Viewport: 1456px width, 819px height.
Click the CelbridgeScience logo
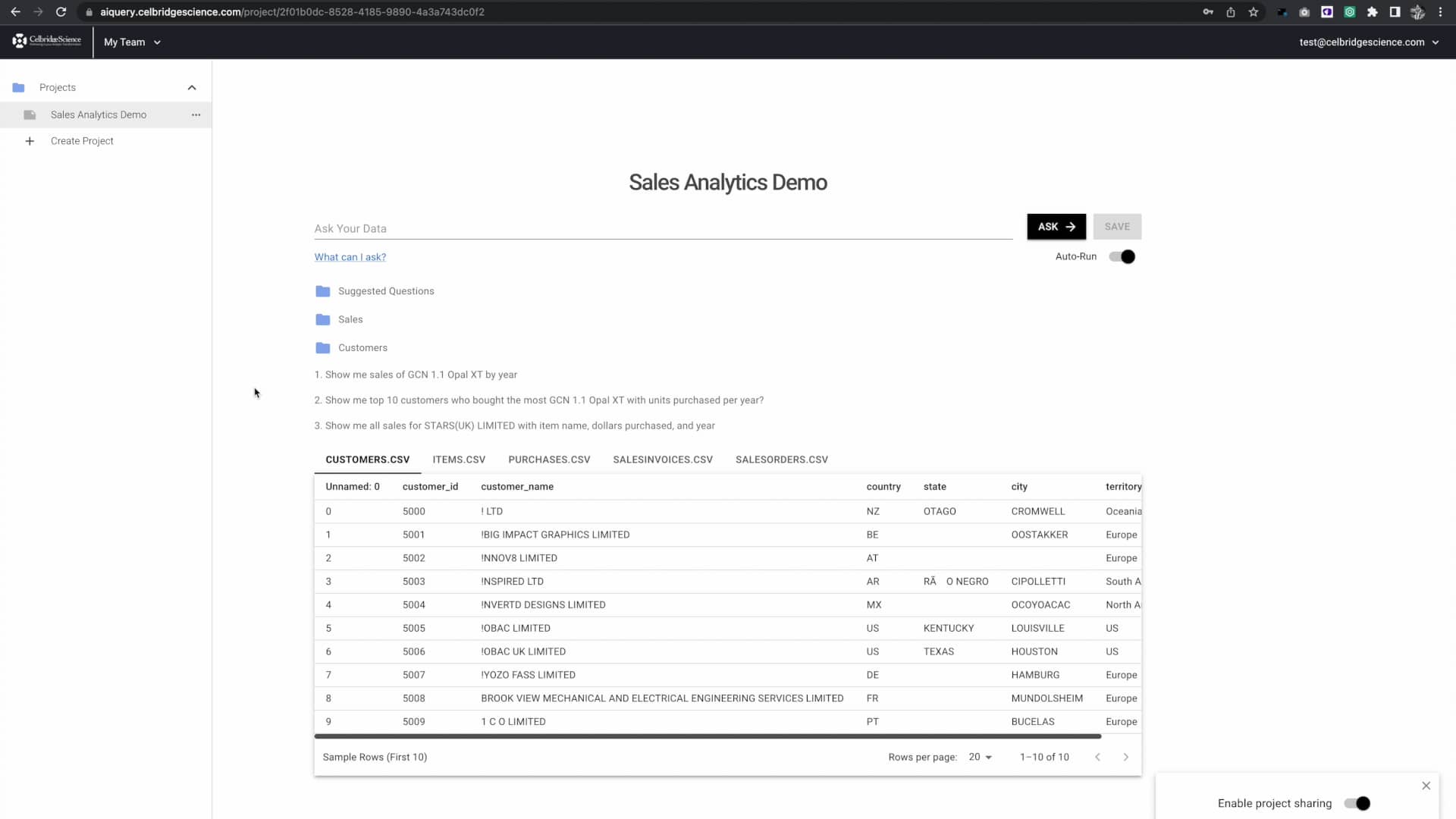[x=47, y=41]
